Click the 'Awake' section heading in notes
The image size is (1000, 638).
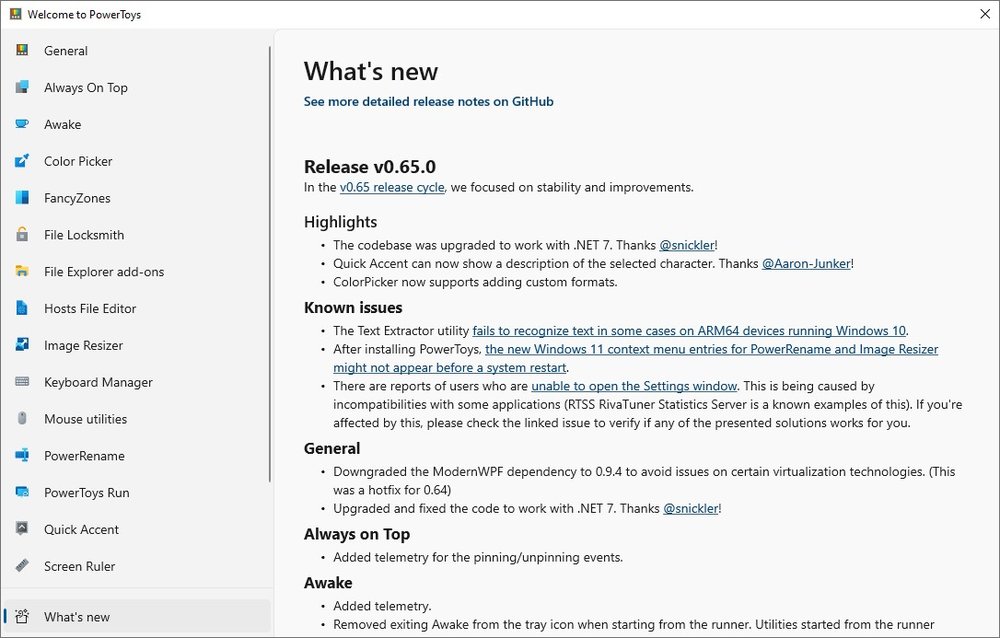click(x=328, y=582)
